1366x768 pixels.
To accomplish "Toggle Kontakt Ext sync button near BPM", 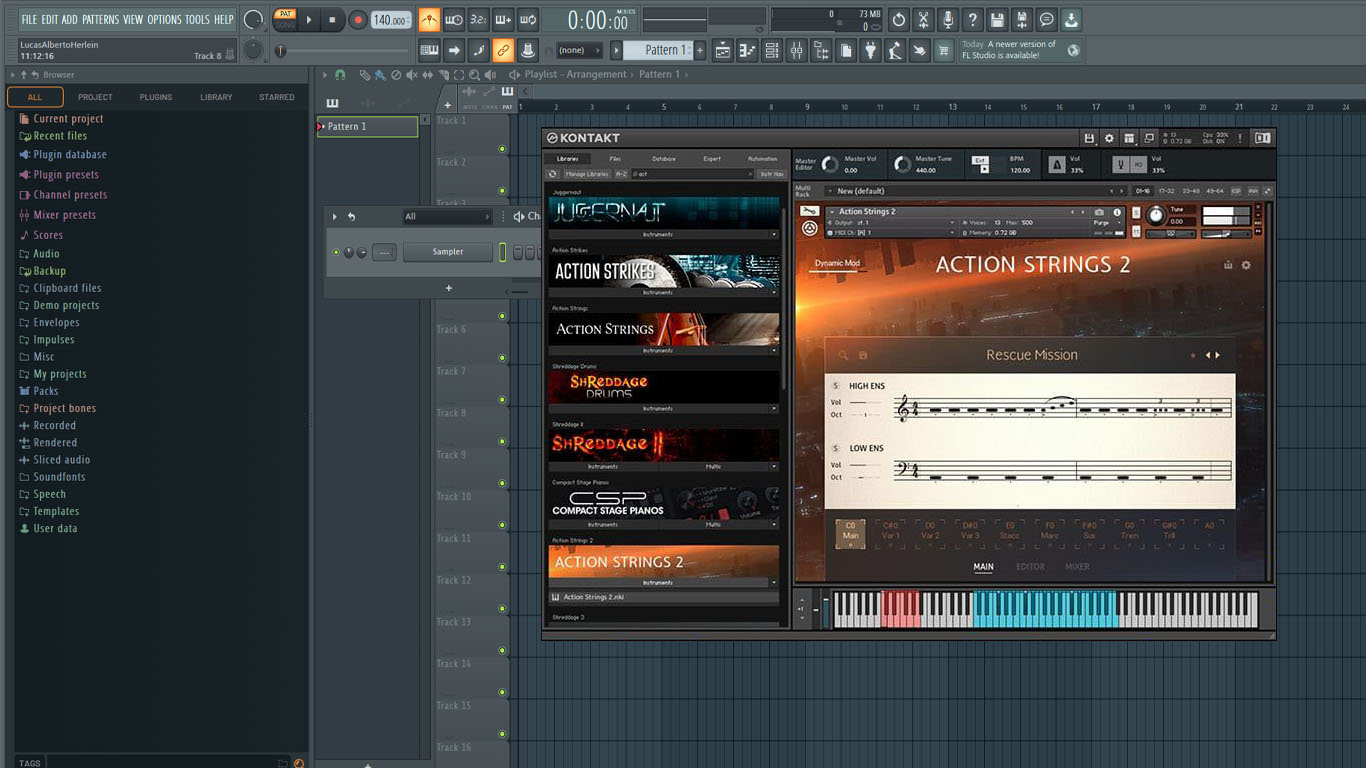I will coord(981,160).
